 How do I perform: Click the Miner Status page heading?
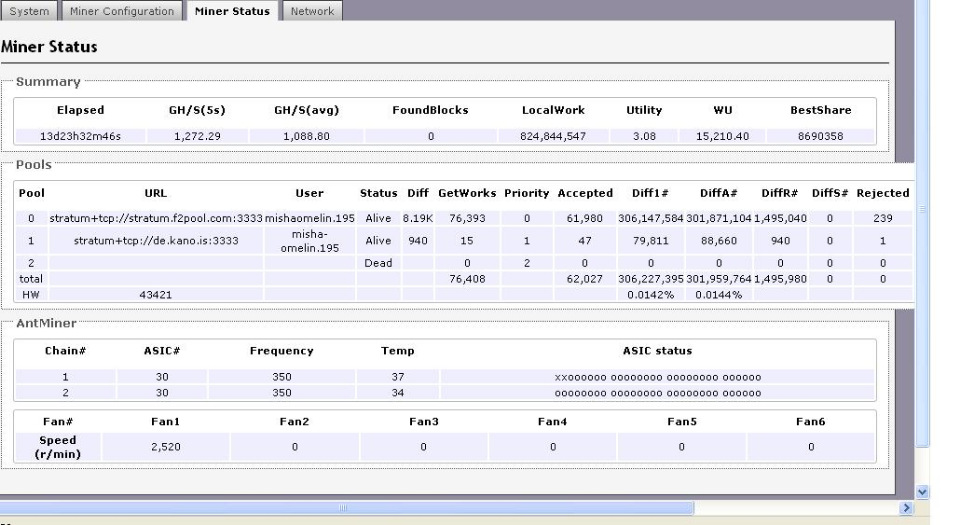[x=48, y=48]
